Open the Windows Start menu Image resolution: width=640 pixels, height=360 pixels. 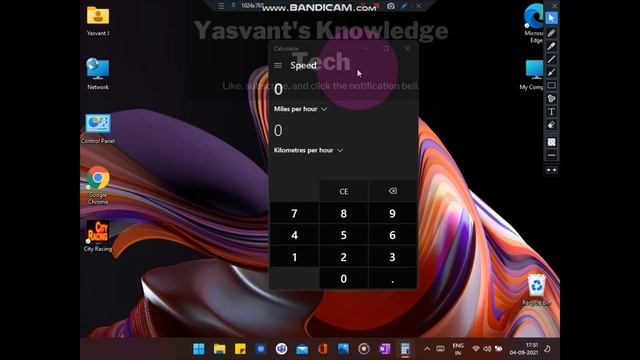[199, 349]
